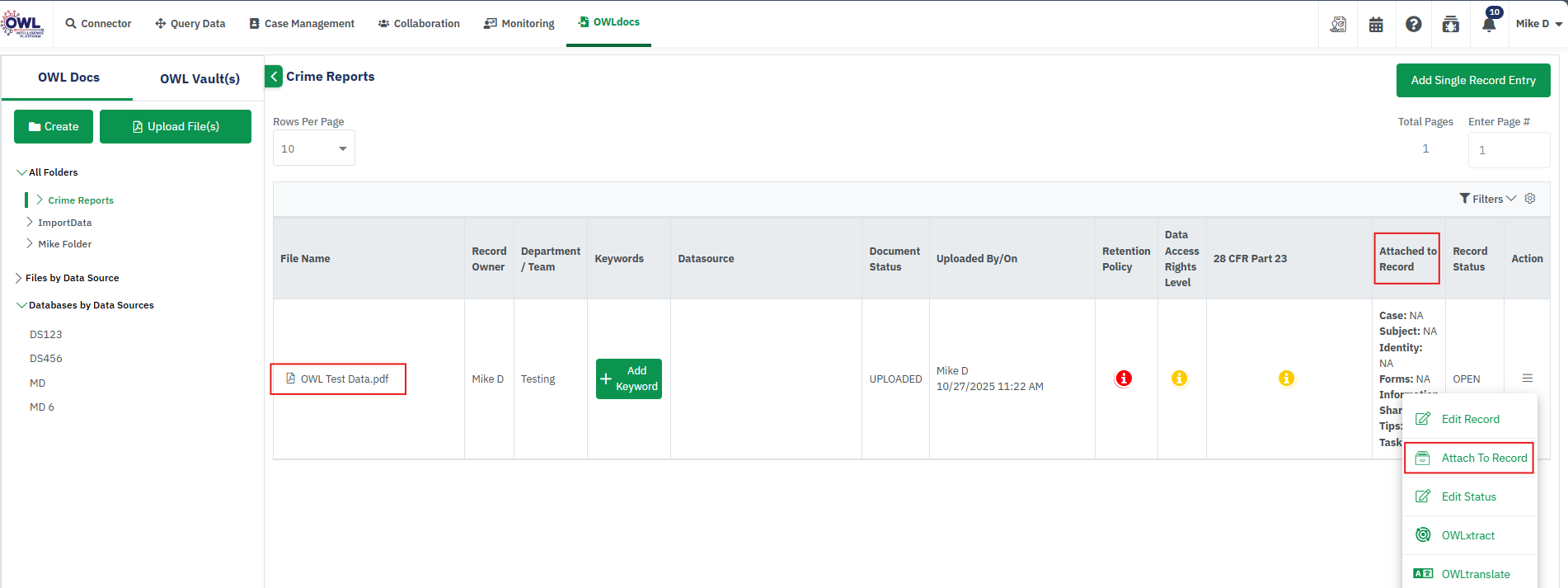The image size is (1568, 588).
Task: Click the red Retention Policy info icon
Action: (x=1124, y=379)
